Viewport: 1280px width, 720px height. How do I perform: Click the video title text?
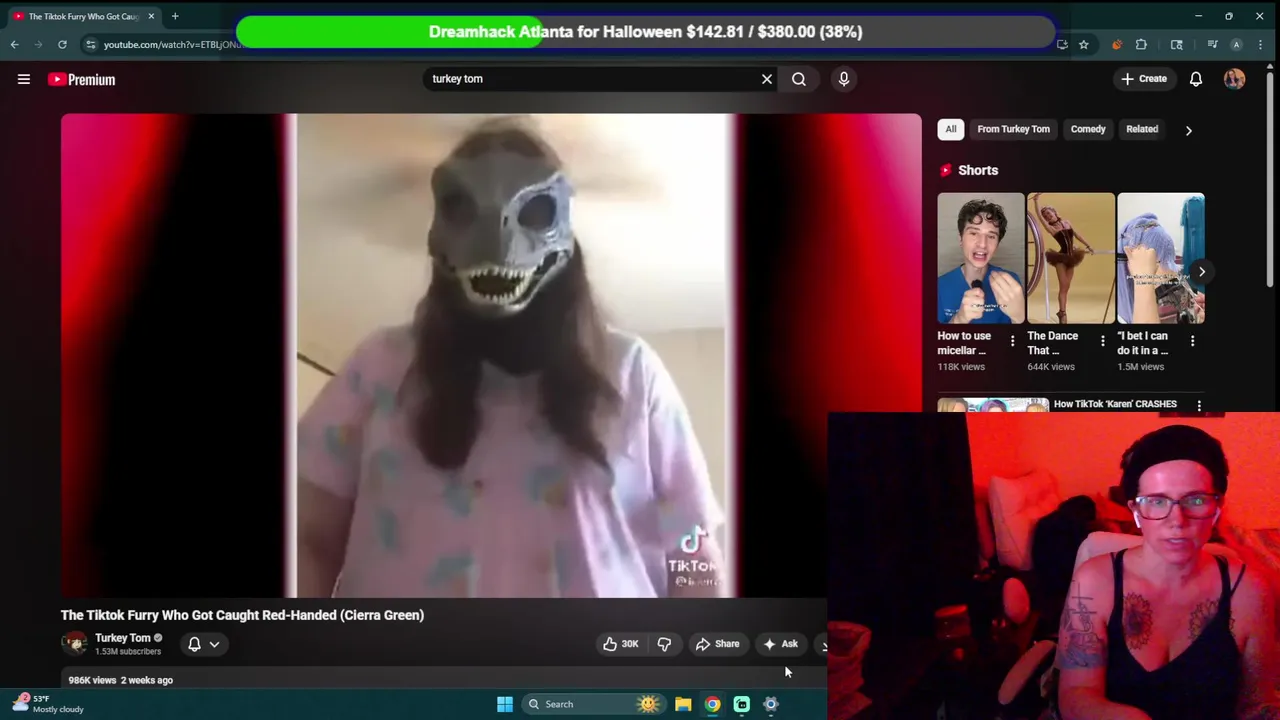click(242, 615)
